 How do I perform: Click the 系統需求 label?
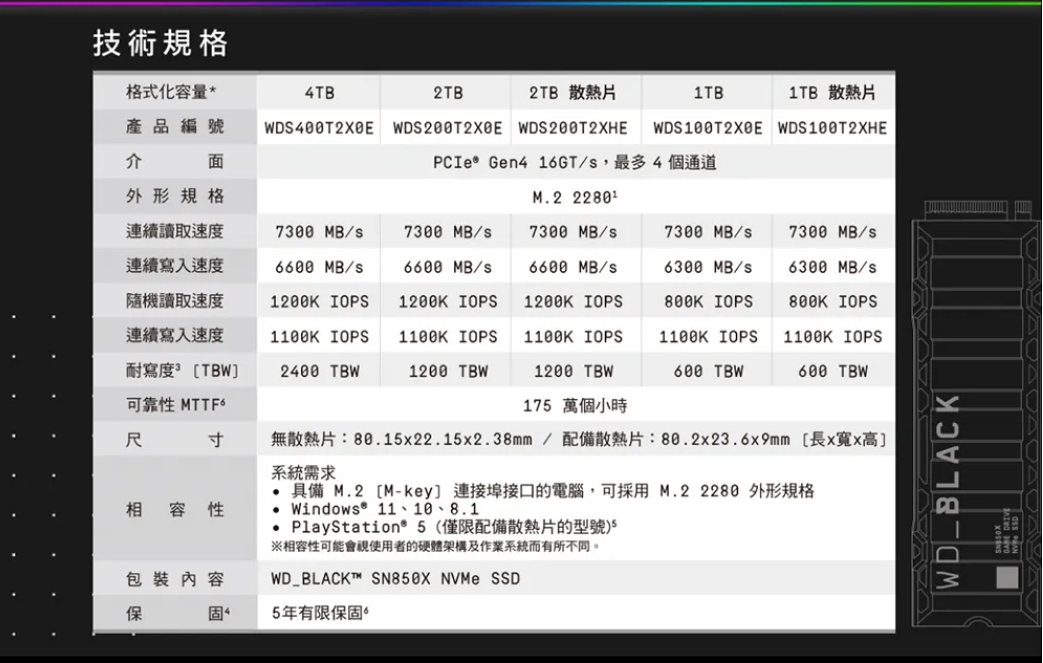pyautogui.click(x=303, y=473)
